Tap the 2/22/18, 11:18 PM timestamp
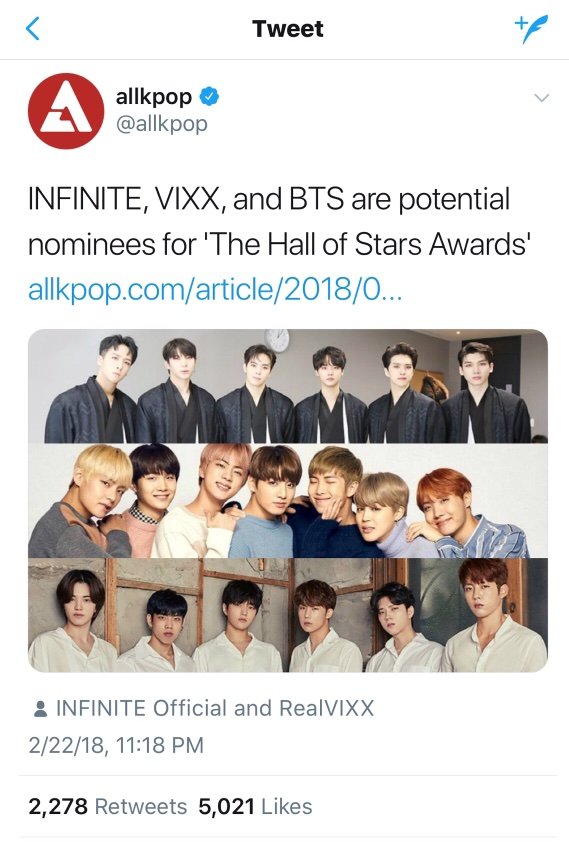The height and width of the screenshot is (849, 569). [116, 745]
